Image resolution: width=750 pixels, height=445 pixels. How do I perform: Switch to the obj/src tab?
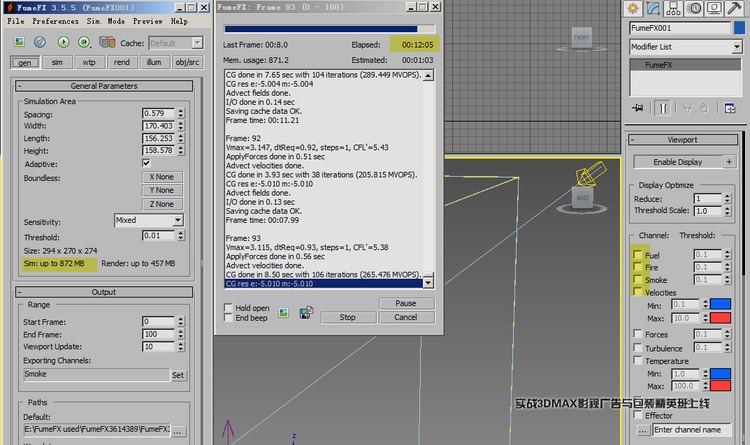pos(187,62)
